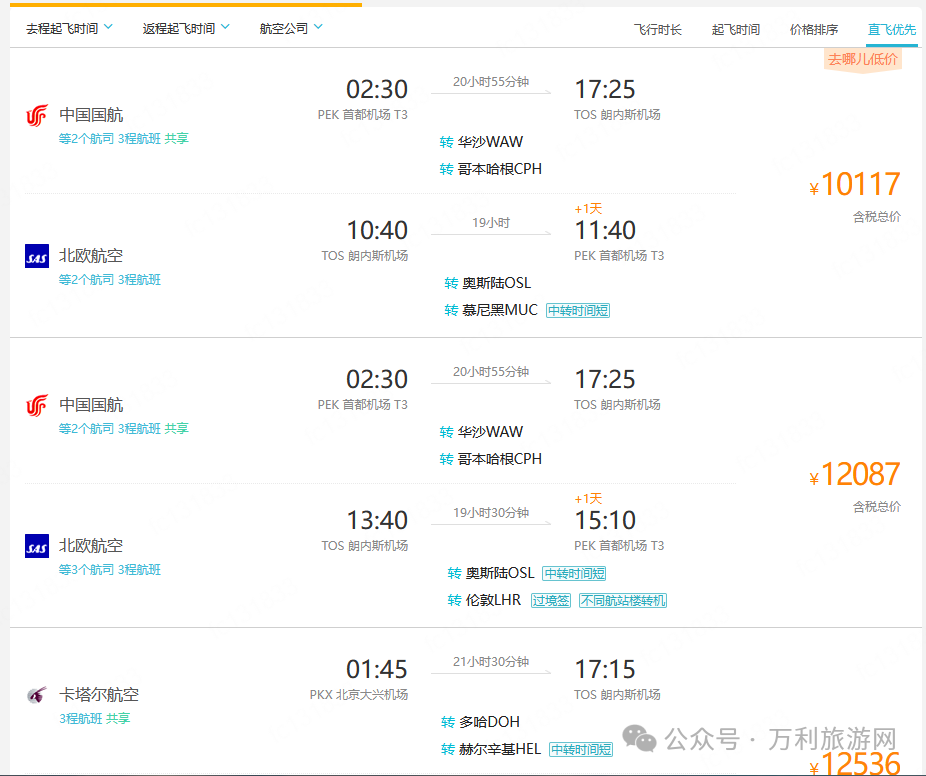926x776 pixels.
Task: Click 含税总价 label under ¥12087
Action: 877,507
